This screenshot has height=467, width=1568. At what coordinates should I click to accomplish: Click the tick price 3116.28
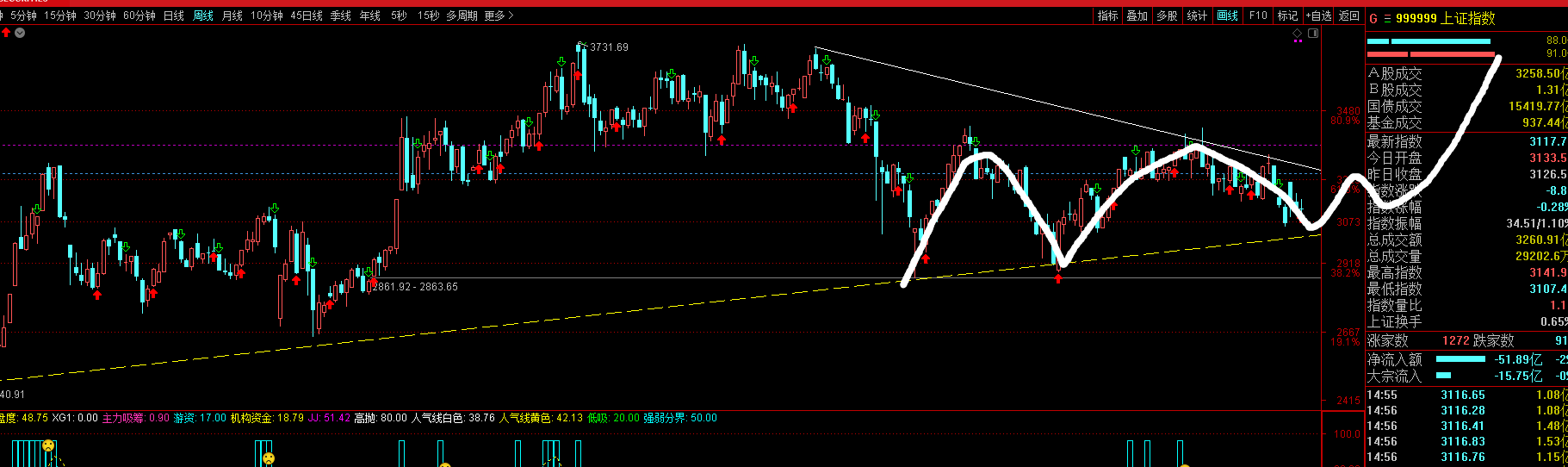(1463, 411)
